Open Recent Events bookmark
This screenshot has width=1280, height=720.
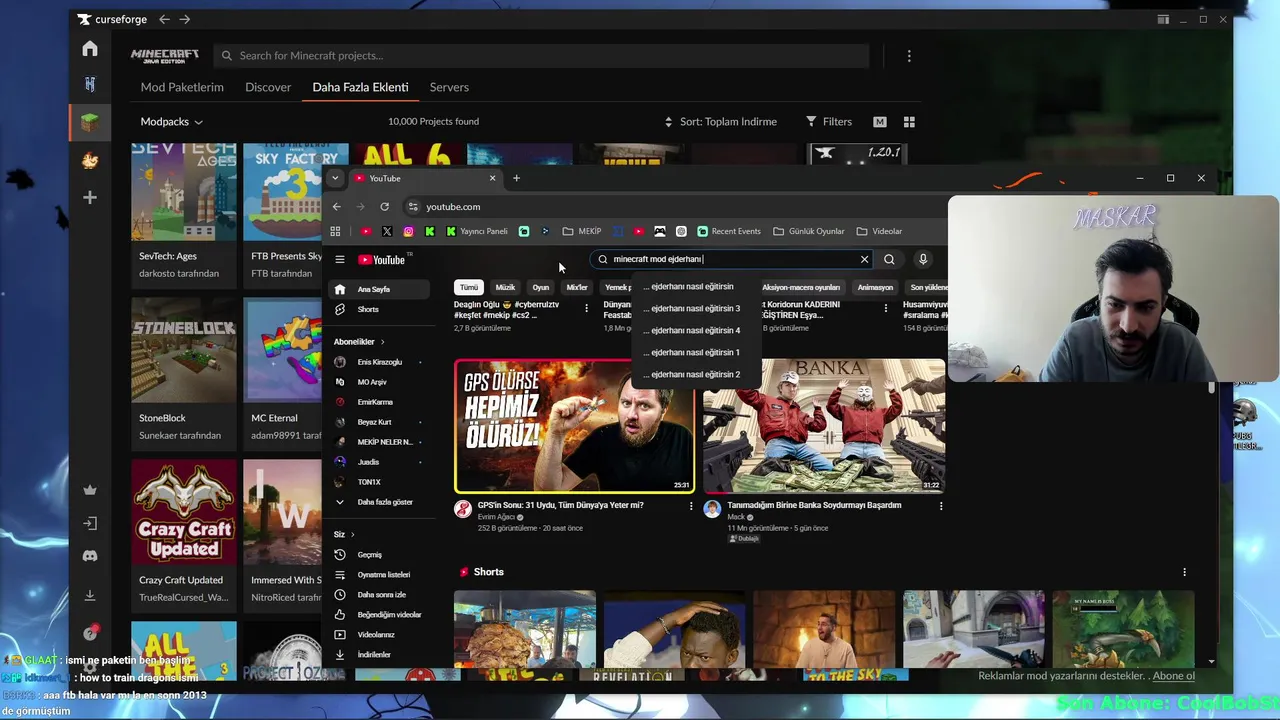(729, 231)
